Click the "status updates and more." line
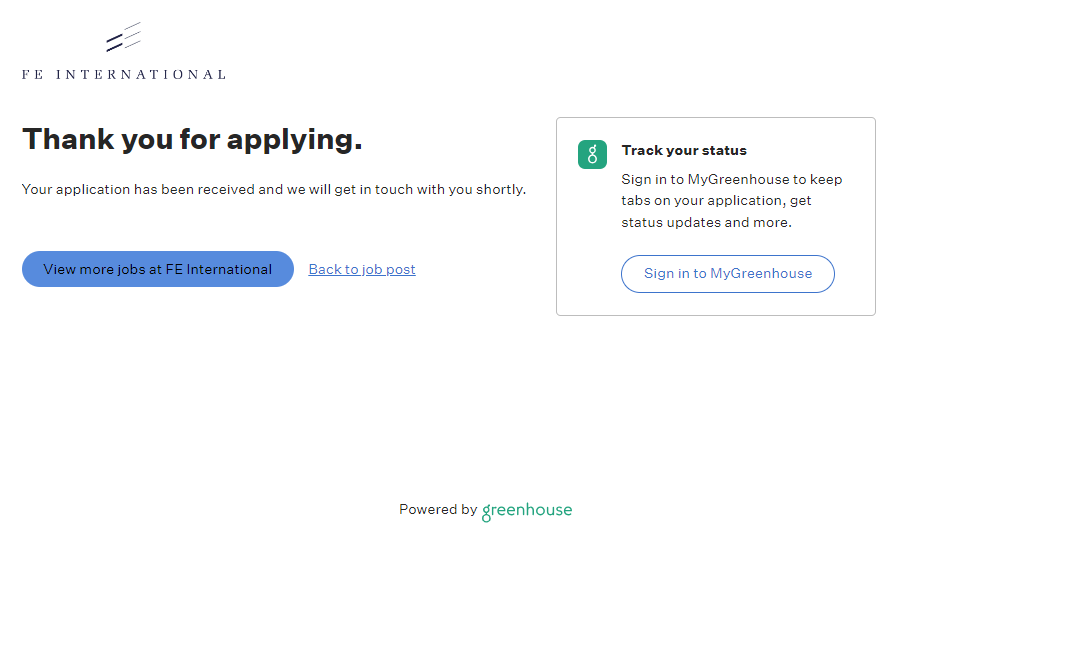The width and height of the screenshot is (1078, 652). tap(706, 222)
